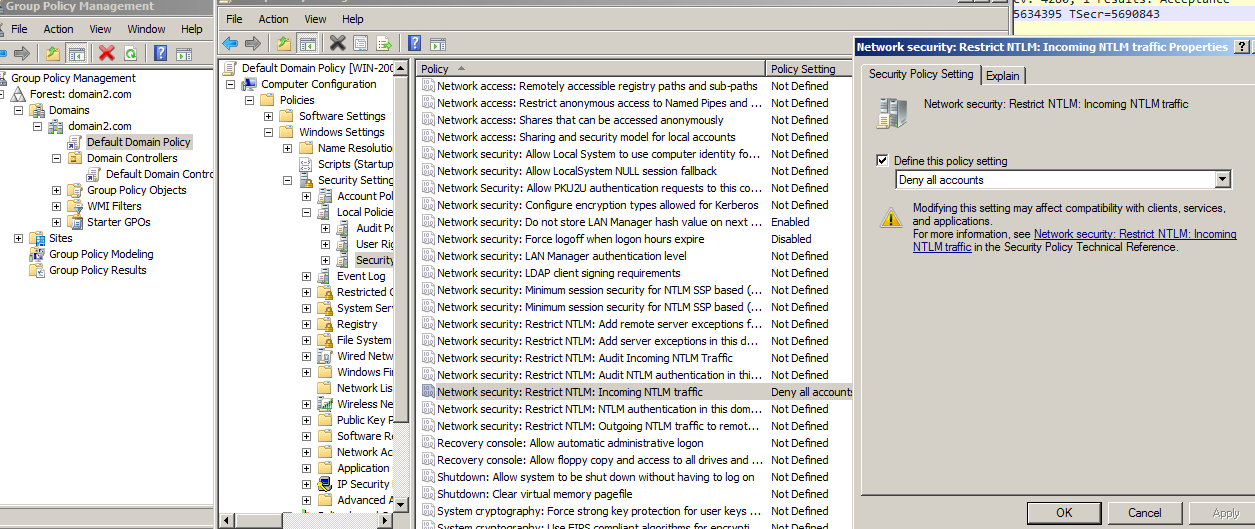The height and width of the screenshot is (529, 1255).
Task: Open File menu in Group Policy Management window
Action: point(19,29)
